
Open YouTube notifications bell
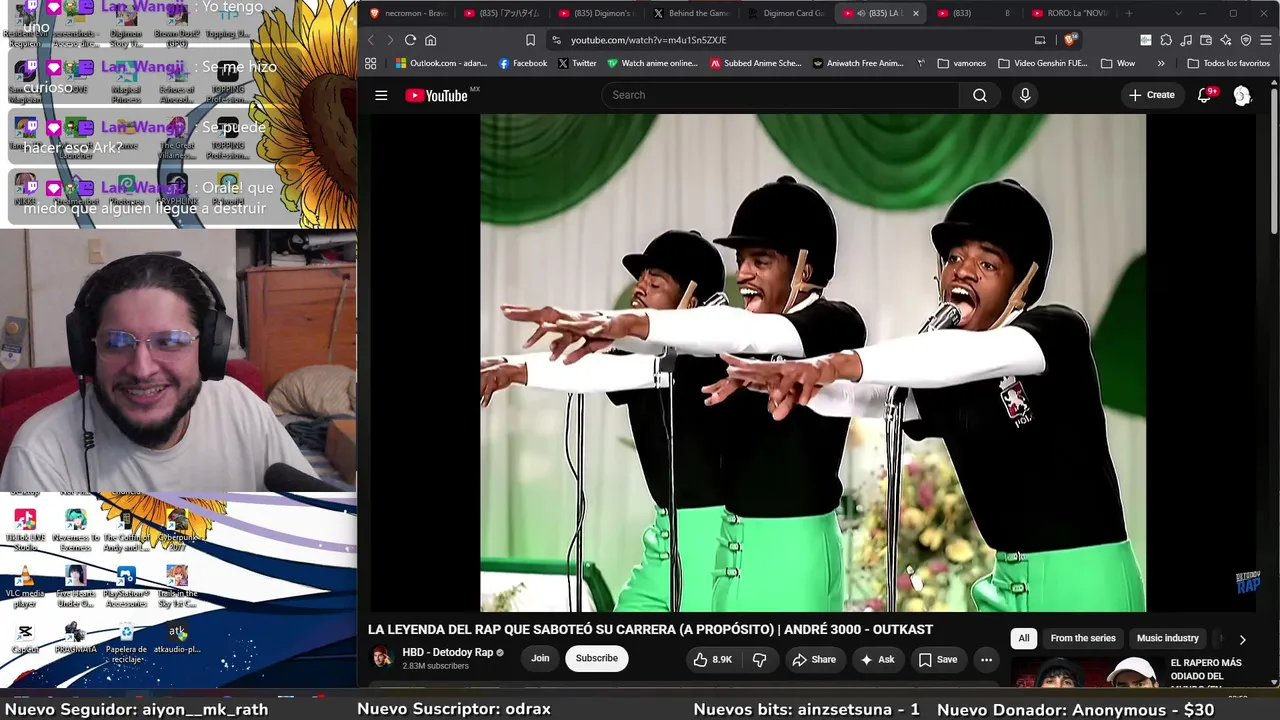(1205, 95)
